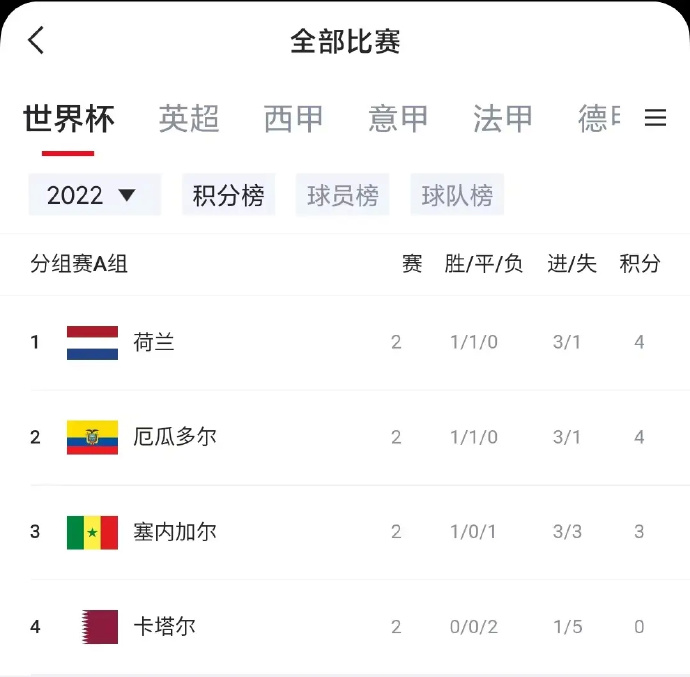Open the 卡塔尔 team name
The width and height of the screenshot is (690, 677).
point(164,627)
